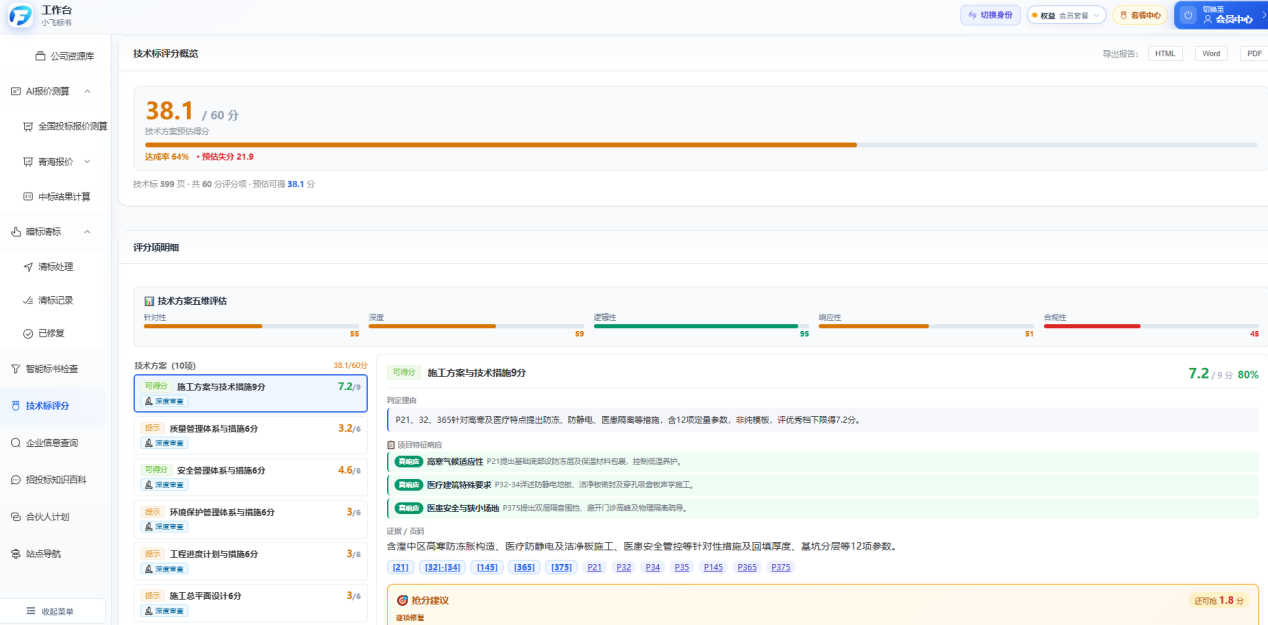Click the 企业信息查询 magnifier icon
Image resolution: width=1268 pixels, height=625 pixels.
(x=16, y=442)
